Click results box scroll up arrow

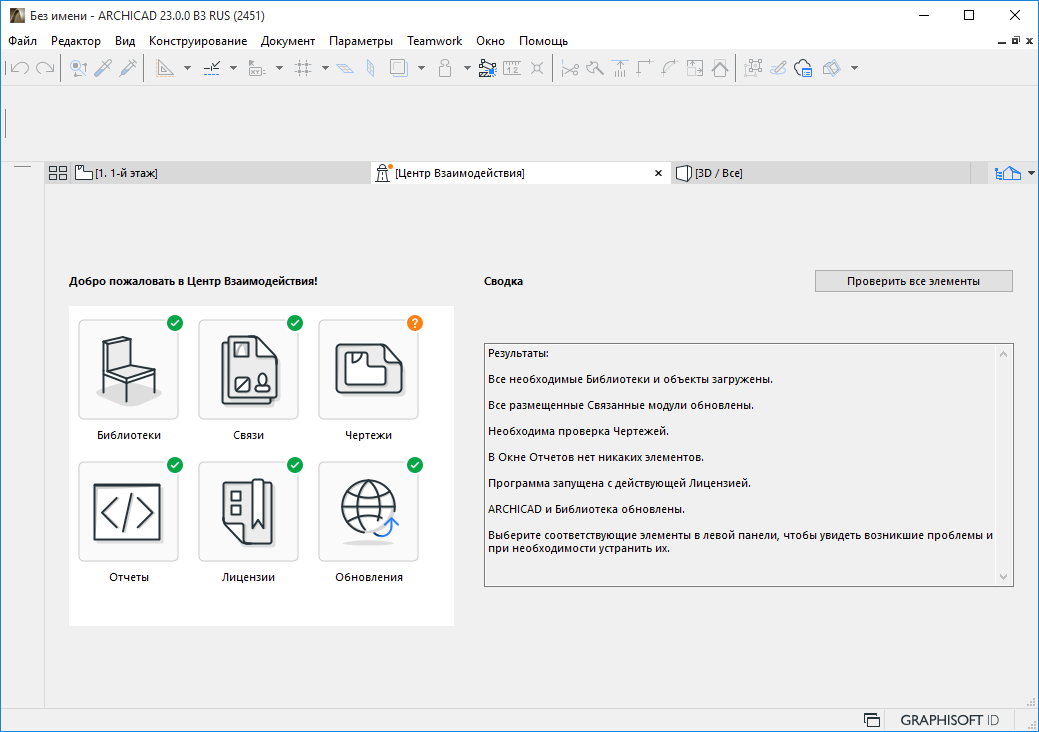coord(1003,354)
